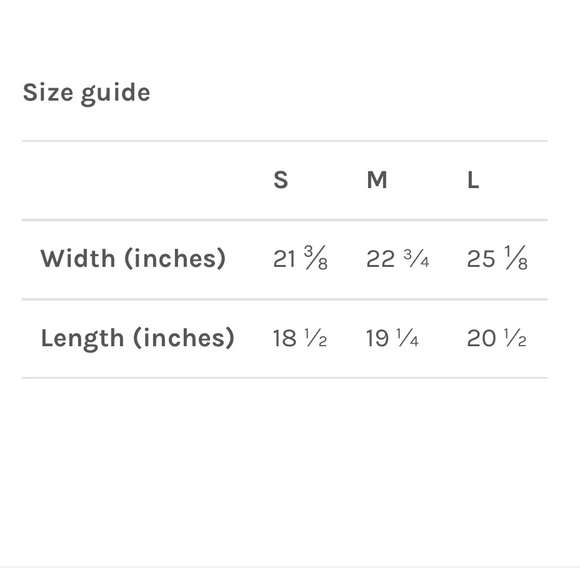The image size is (580, 580).
Task: Click the number 21 in Width row
Action: (x=284, y=259)
